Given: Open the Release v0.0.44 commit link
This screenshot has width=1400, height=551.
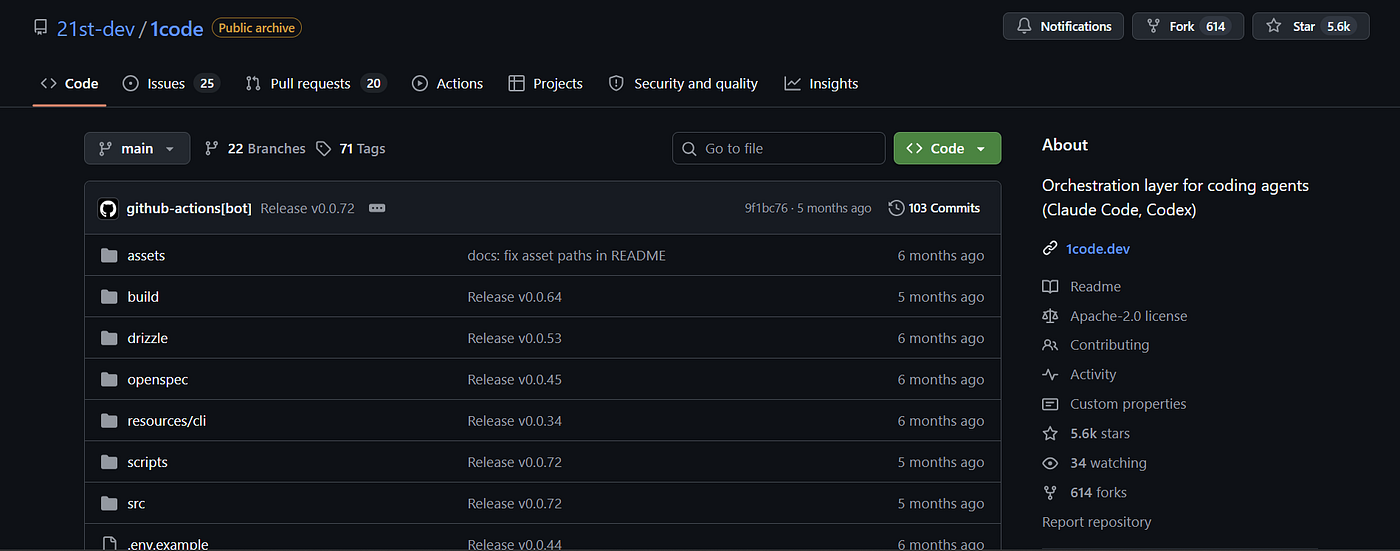Looking at the screenshot, I should click(x=514, y=544).
